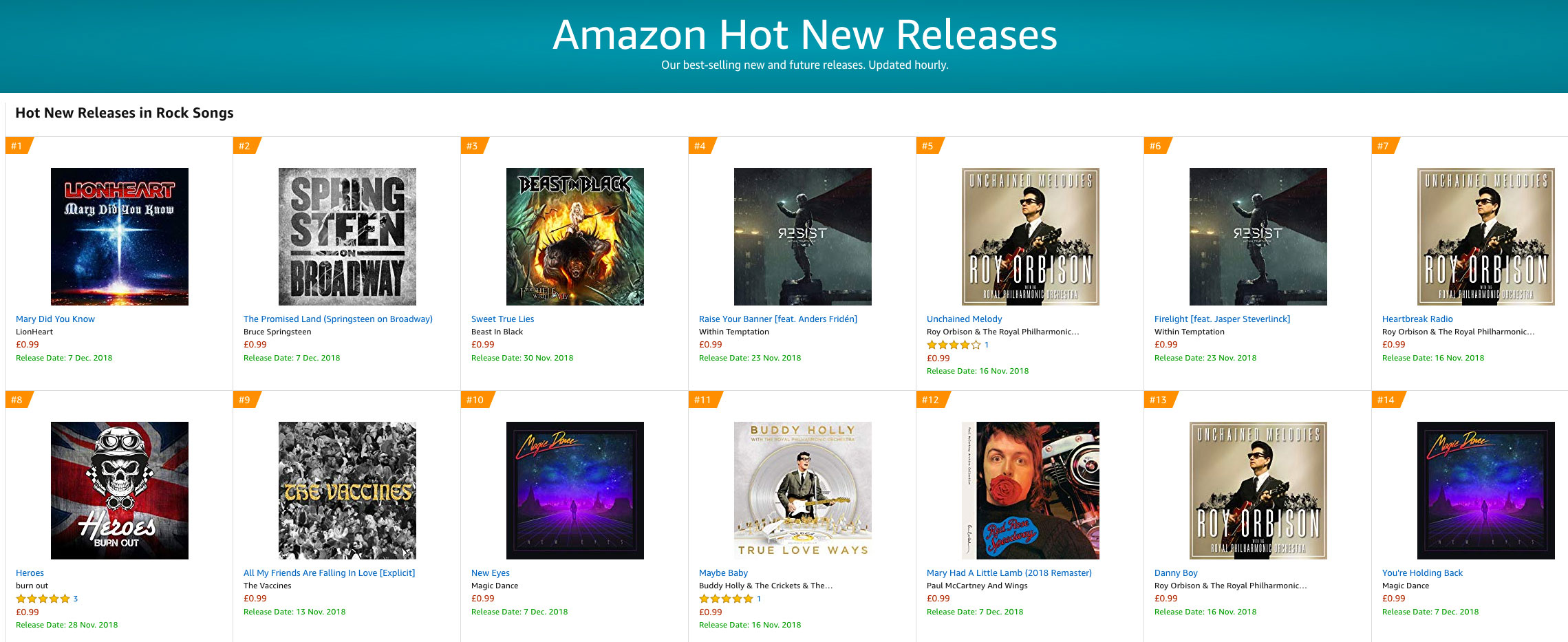
Task: Open the 'You're Holding Back' song link
Action: (1422, 573)
